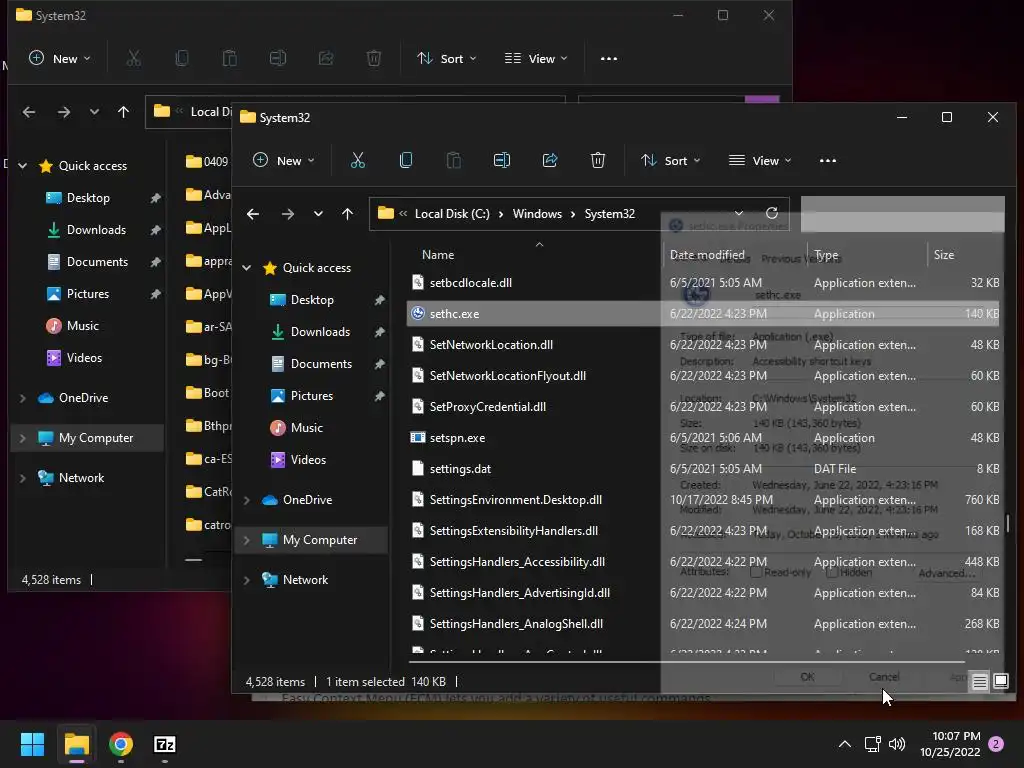Refresh the front System32 folder view

(x=771, y=214)
